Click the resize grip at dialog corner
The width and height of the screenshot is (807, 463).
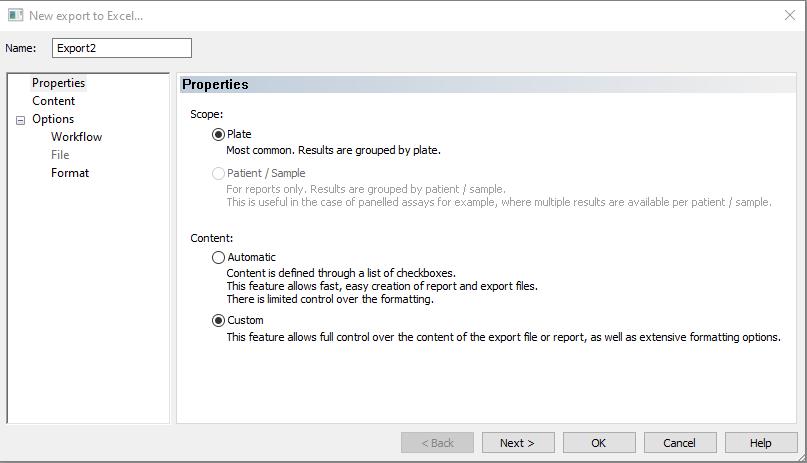(x=801, y=456)
